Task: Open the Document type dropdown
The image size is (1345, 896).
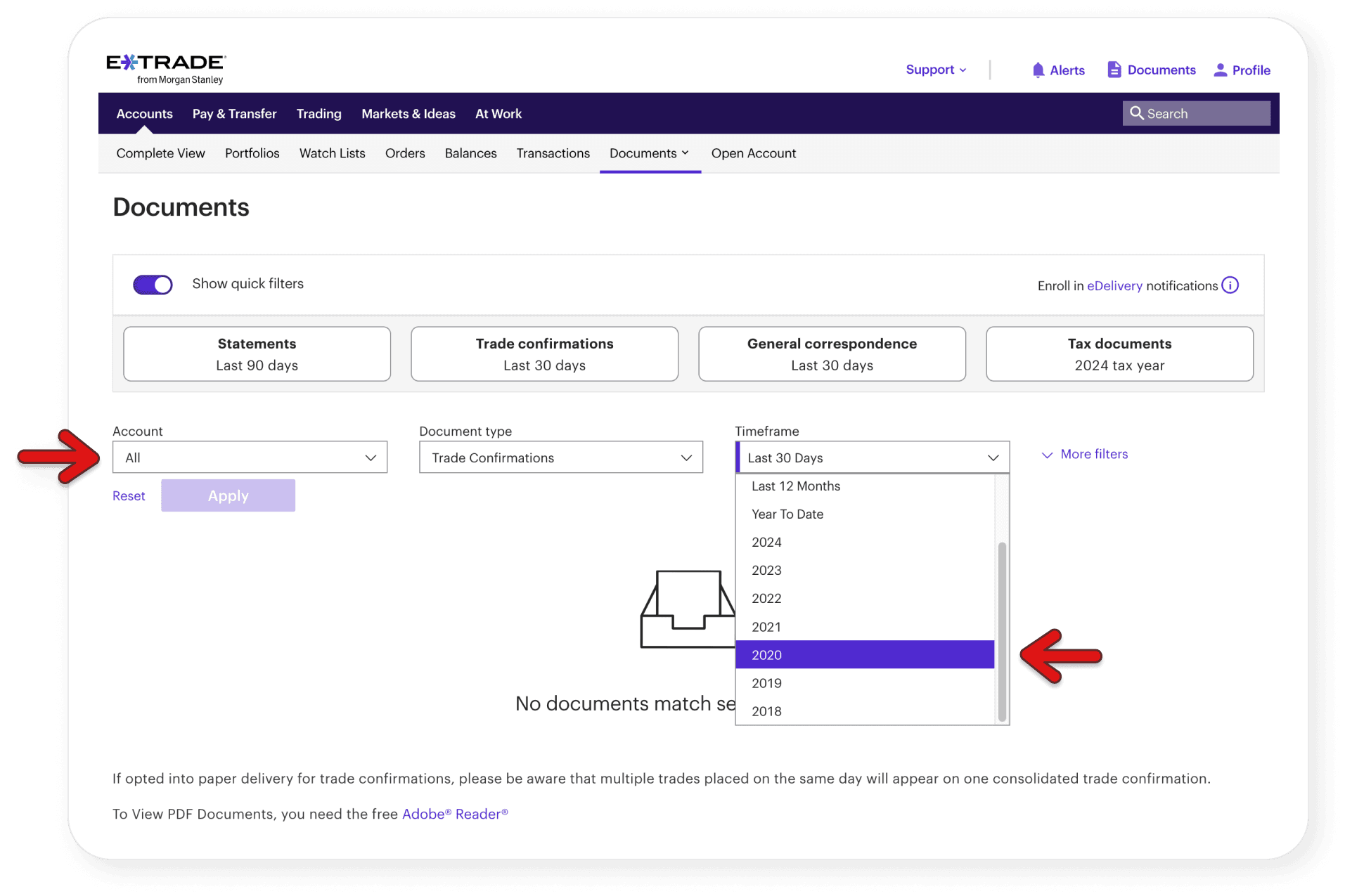Action: 561,457
